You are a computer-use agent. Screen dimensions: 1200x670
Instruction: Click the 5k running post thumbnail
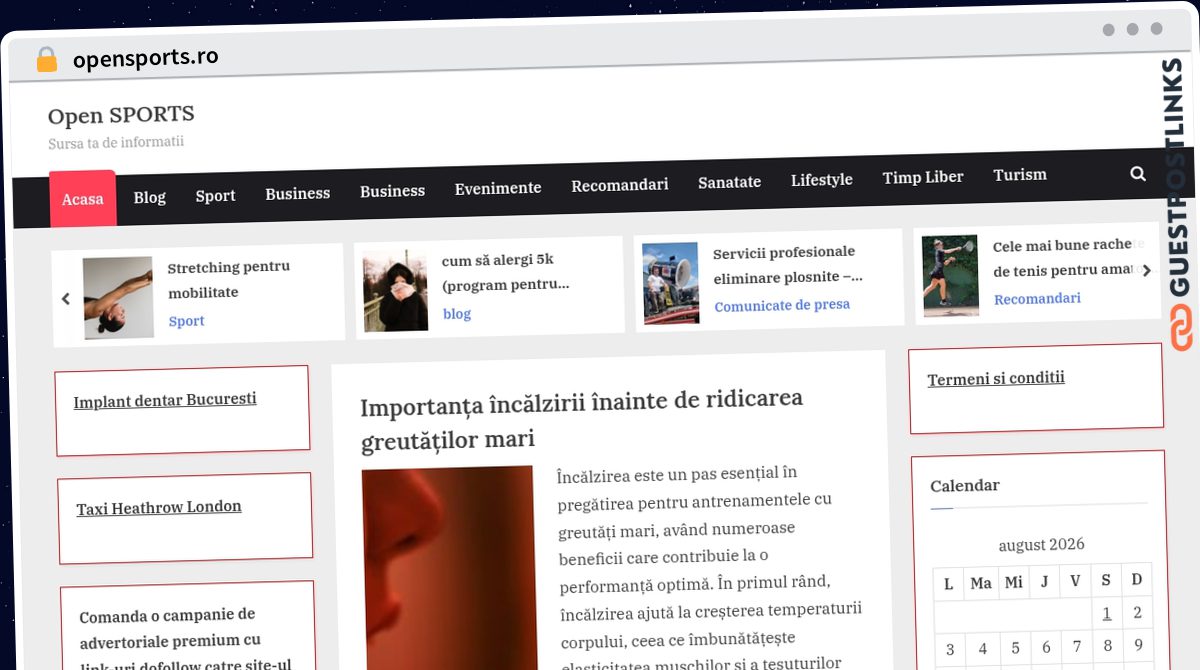(x=396, y=291)
